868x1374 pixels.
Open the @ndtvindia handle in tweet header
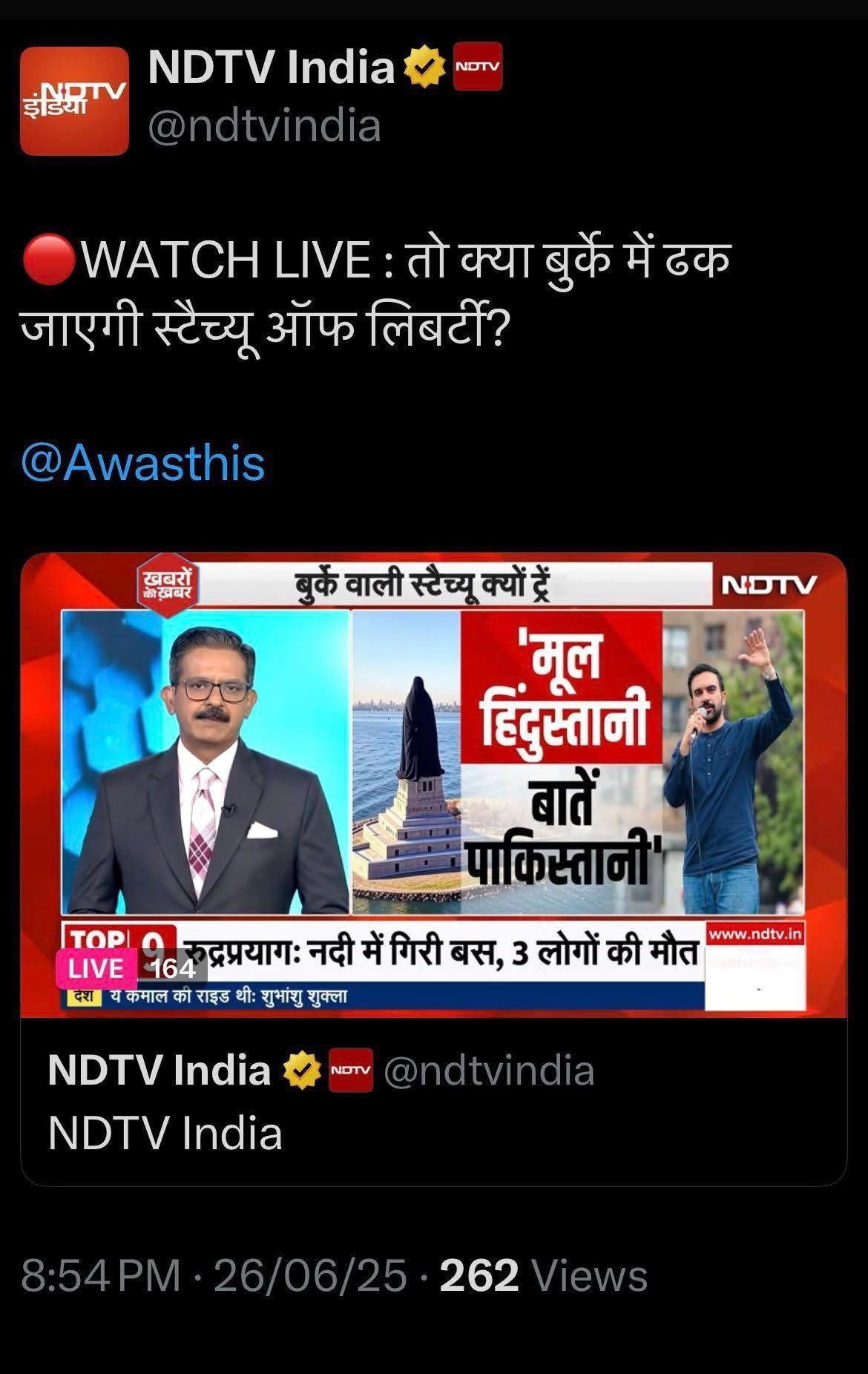coord(264,125)
